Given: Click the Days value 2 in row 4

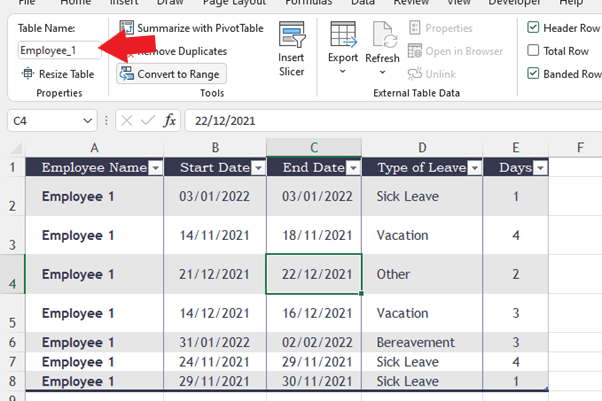Looking at the screenshot, I should click(x=516, y=274).
